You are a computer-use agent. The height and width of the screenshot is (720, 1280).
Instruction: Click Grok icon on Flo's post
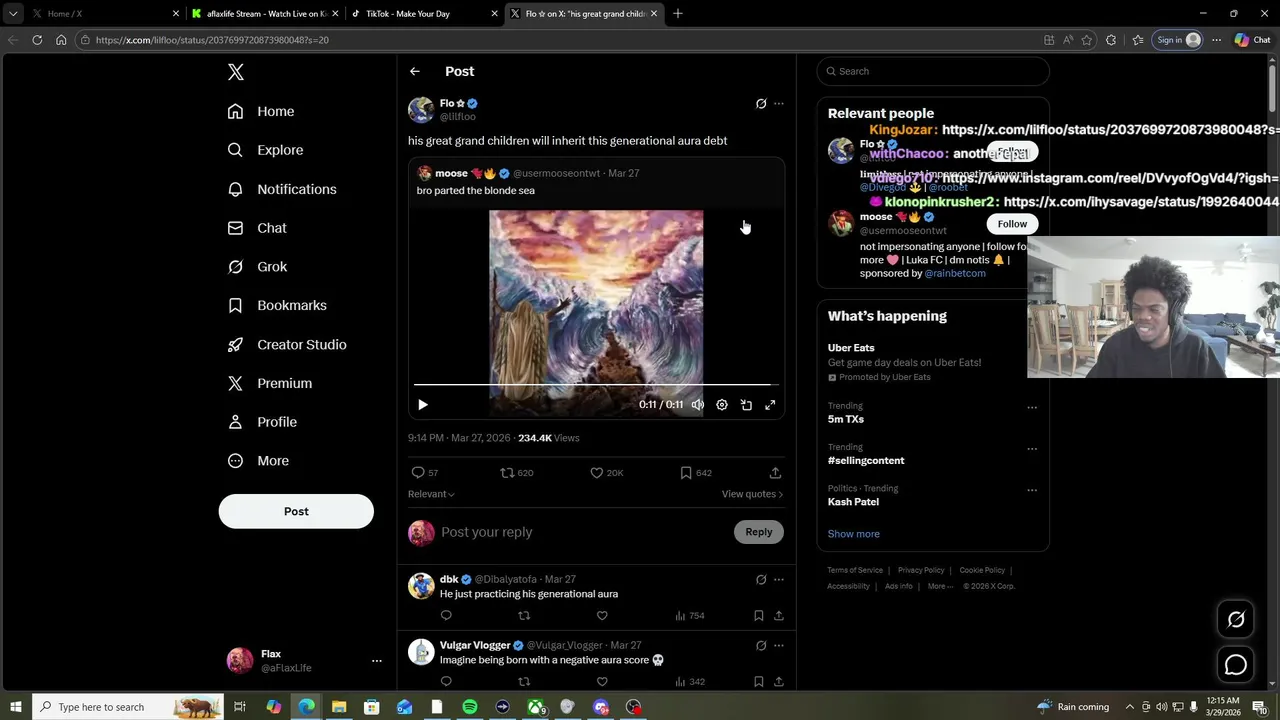[x=761, y=103]
